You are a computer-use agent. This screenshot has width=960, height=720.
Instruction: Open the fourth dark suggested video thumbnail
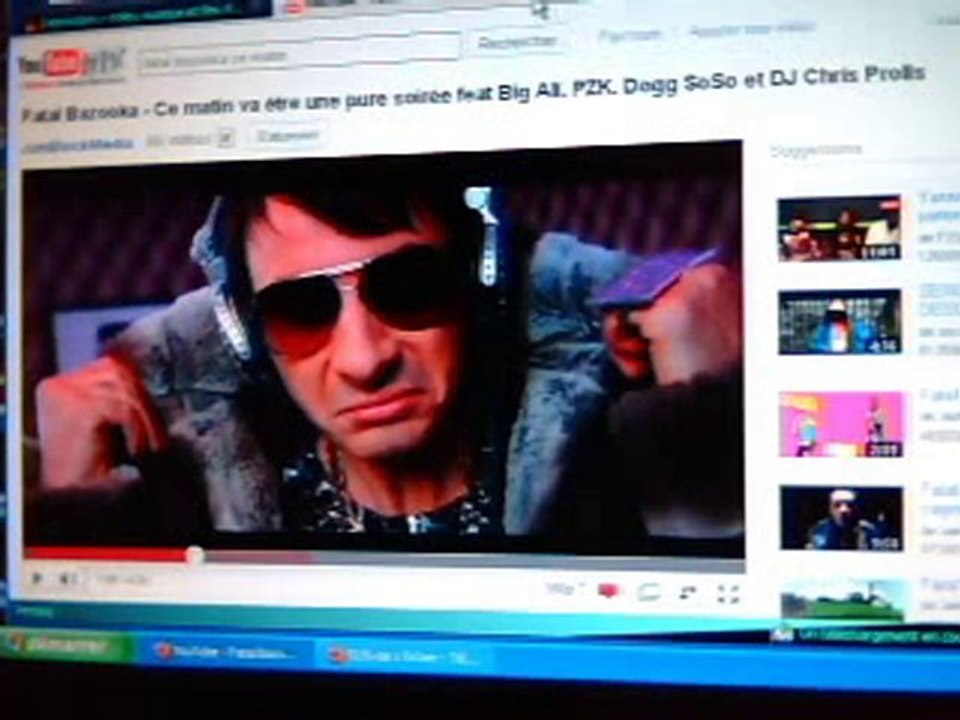pos(842,518)
